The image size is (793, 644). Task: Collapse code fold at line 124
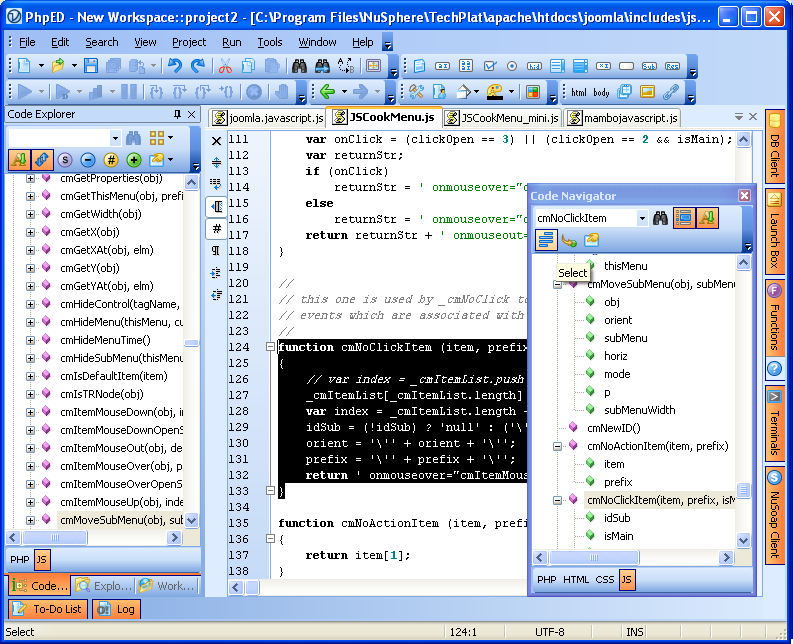(270, 347)
